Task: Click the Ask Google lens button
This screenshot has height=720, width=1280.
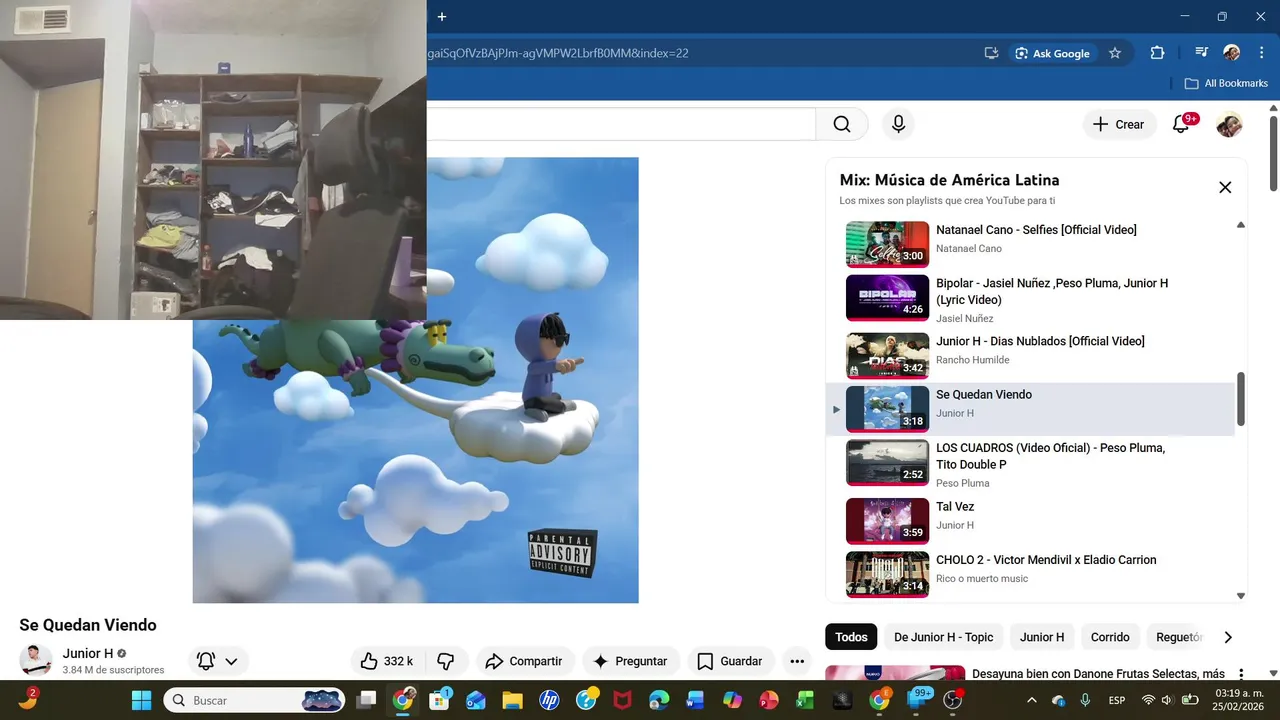Action: [x=1051, y=53]
